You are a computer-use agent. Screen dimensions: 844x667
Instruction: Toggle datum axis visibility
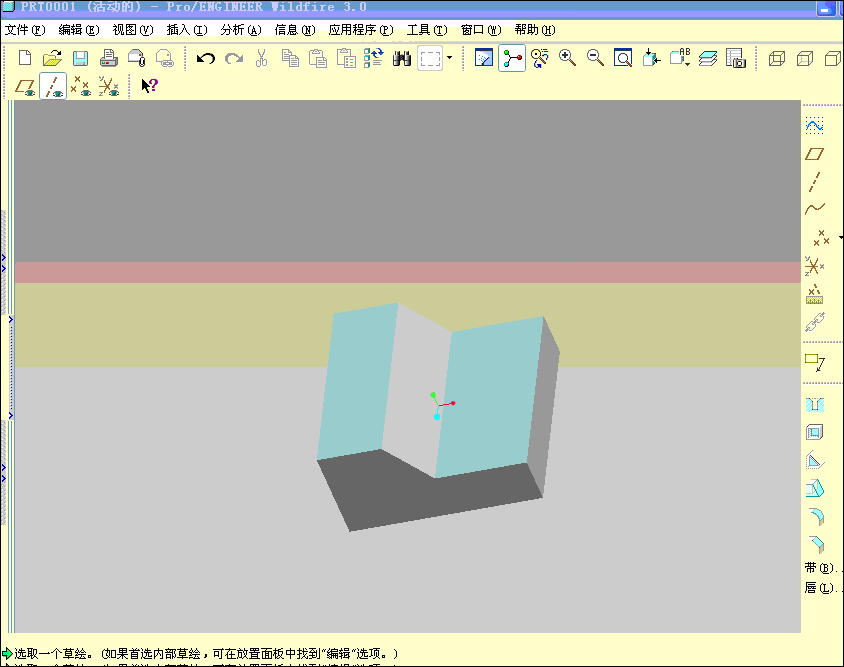(x=53, y=86)
